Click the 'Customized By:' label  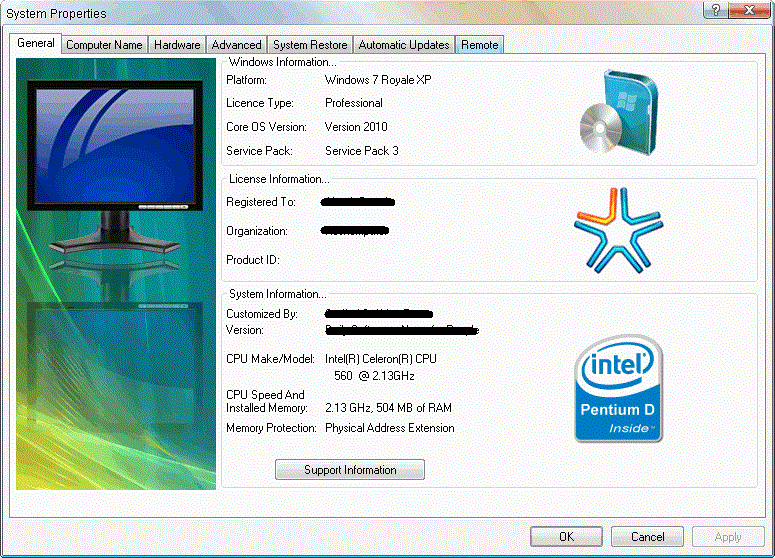coord(262,314)
